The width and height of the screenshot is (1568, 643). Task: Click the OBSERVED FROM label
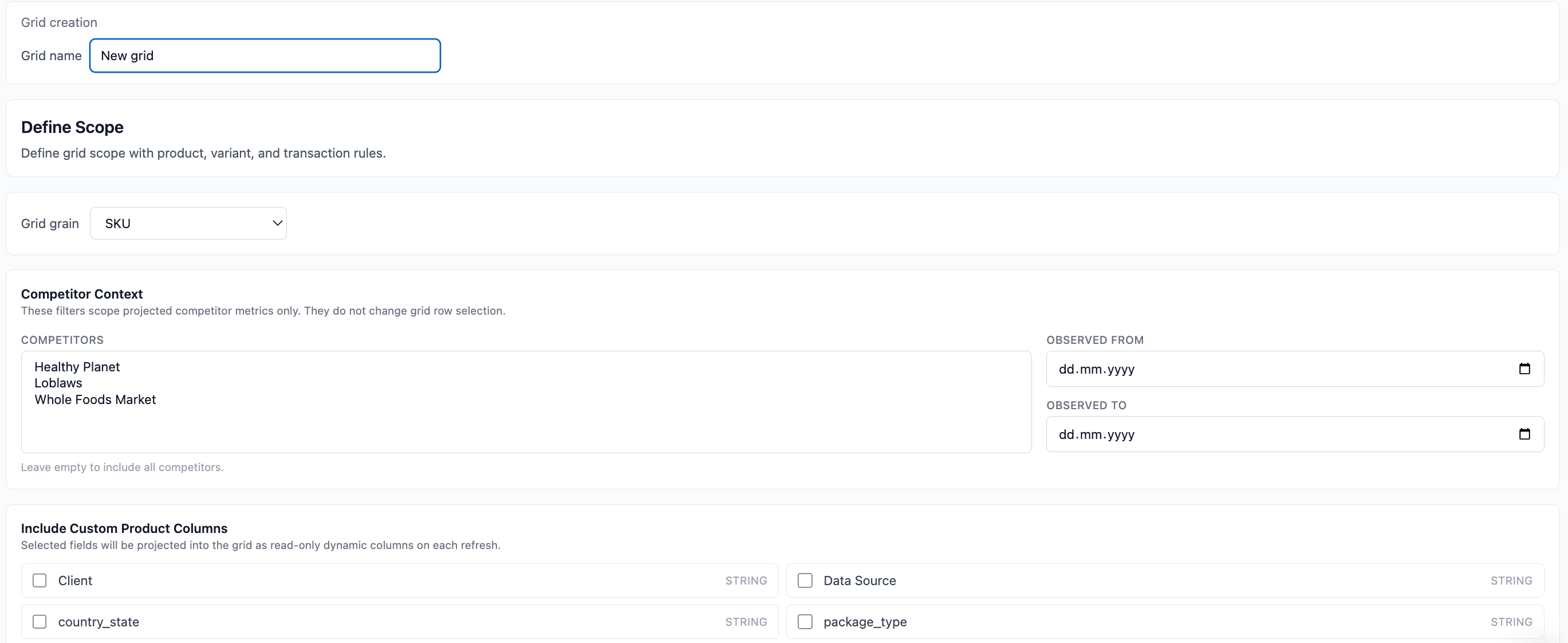1095,340
